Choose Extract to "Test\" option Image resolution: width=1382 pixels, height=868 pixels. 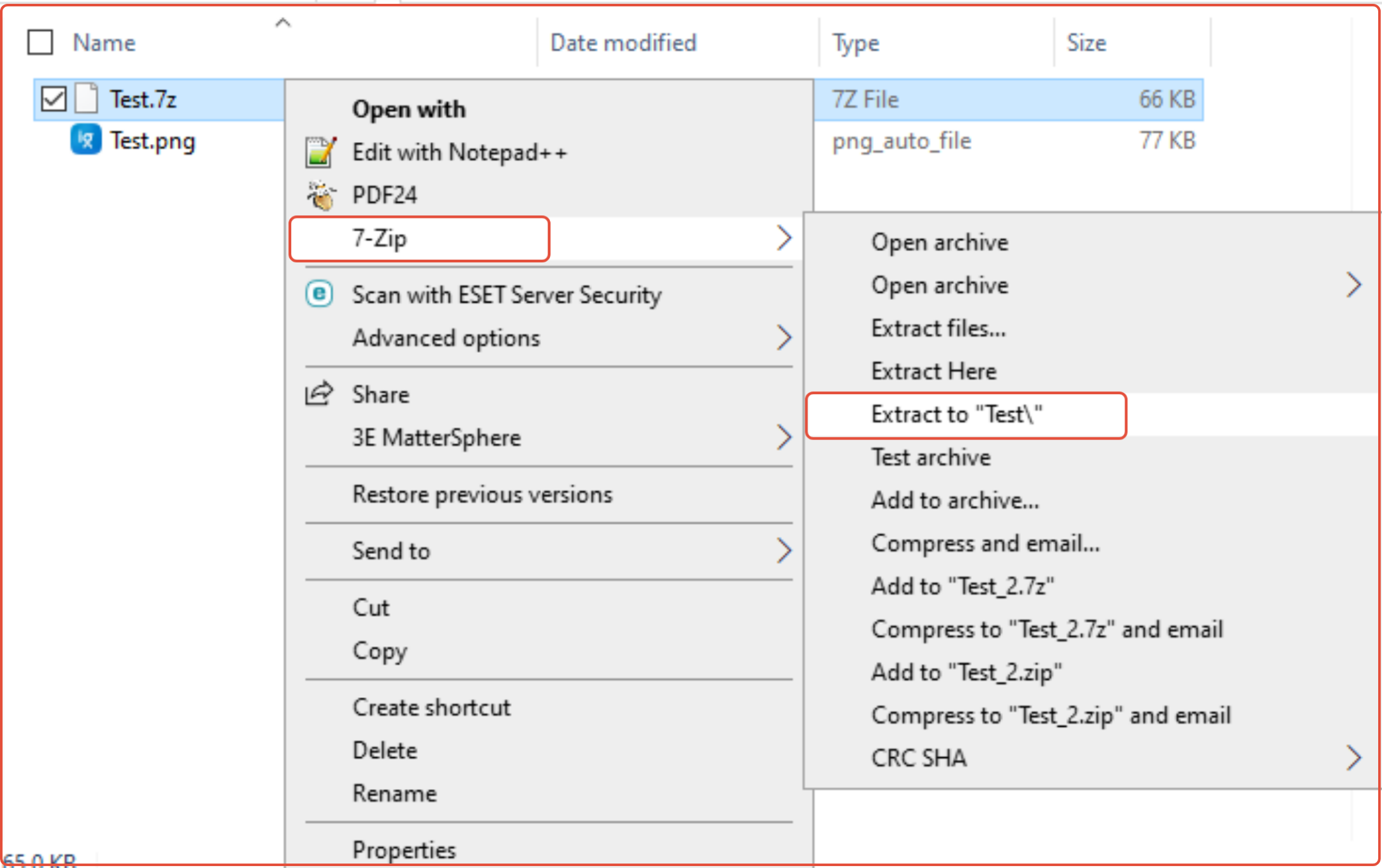pyautogui.click(x=956, y=415)
